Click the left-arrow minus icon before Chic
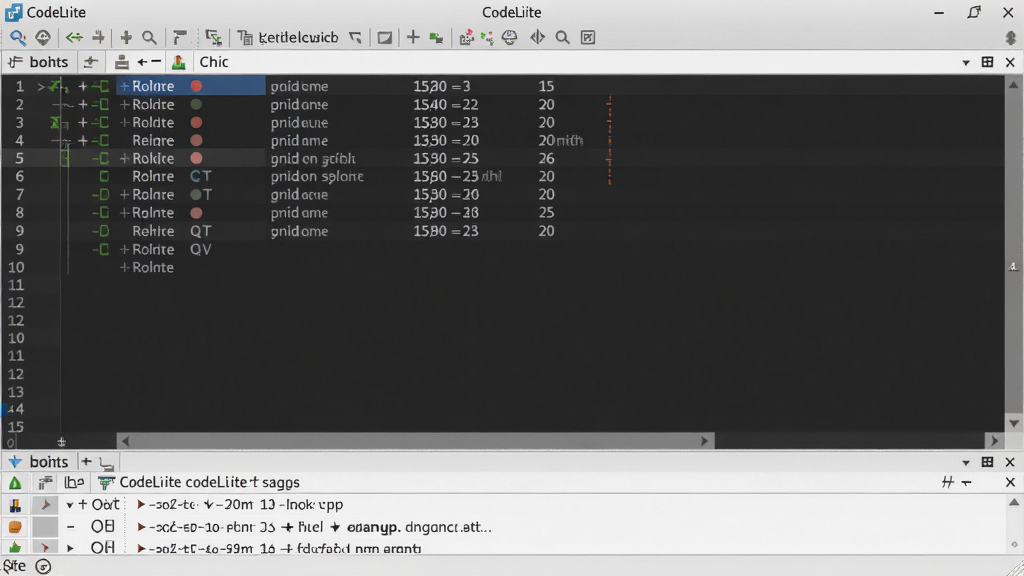This screenshot has width=1024, height=576. (x=149, y=62)
